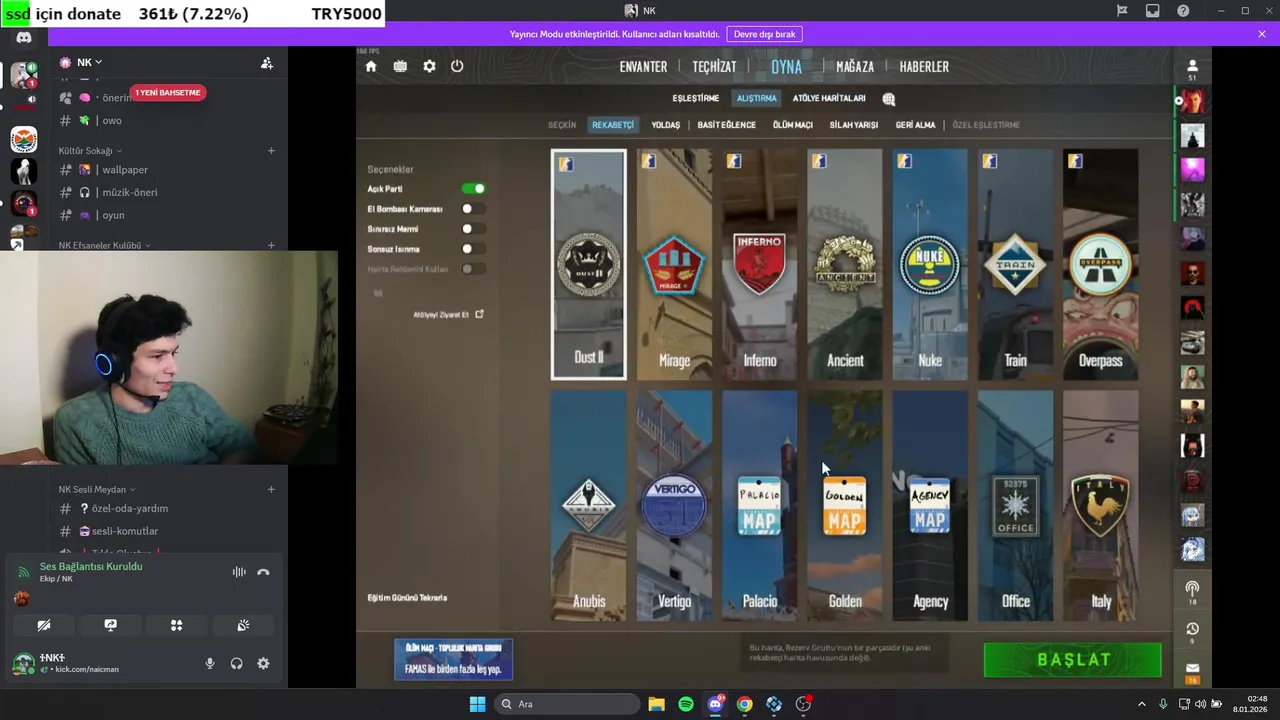This screenshot has height=720, width=1280.
Task: Open the ENVANTER menu
Action: coord(643,67)
